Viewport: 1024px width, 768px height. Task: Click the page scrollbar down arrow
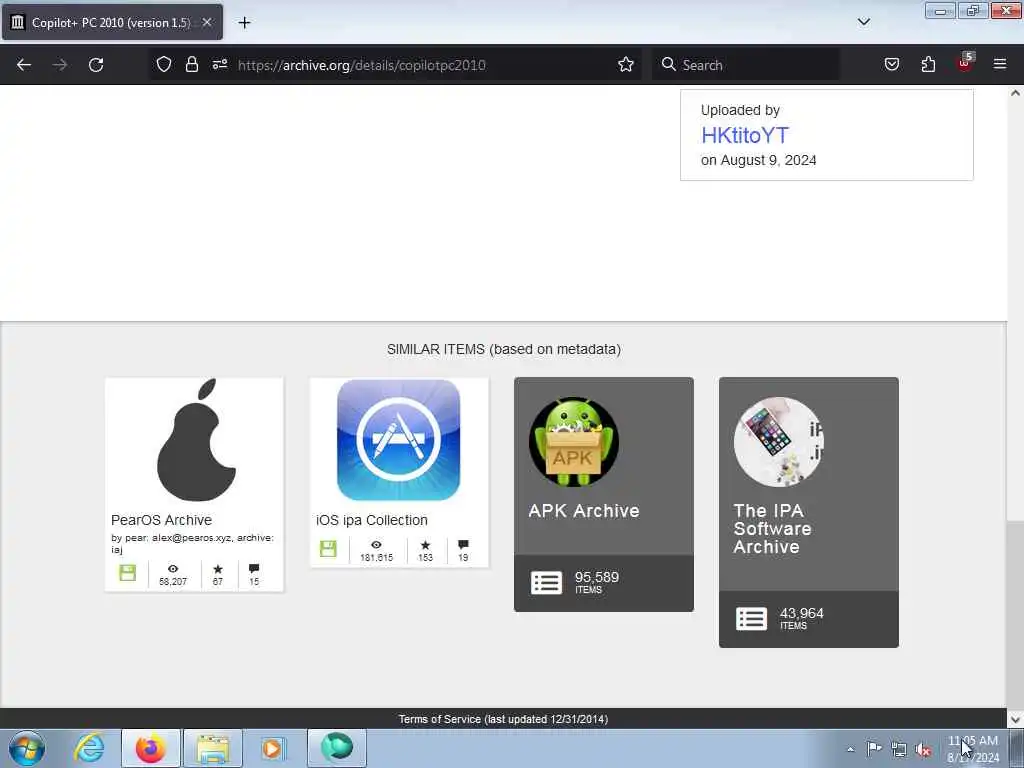pyautogui.click(x=1015, y=719)
